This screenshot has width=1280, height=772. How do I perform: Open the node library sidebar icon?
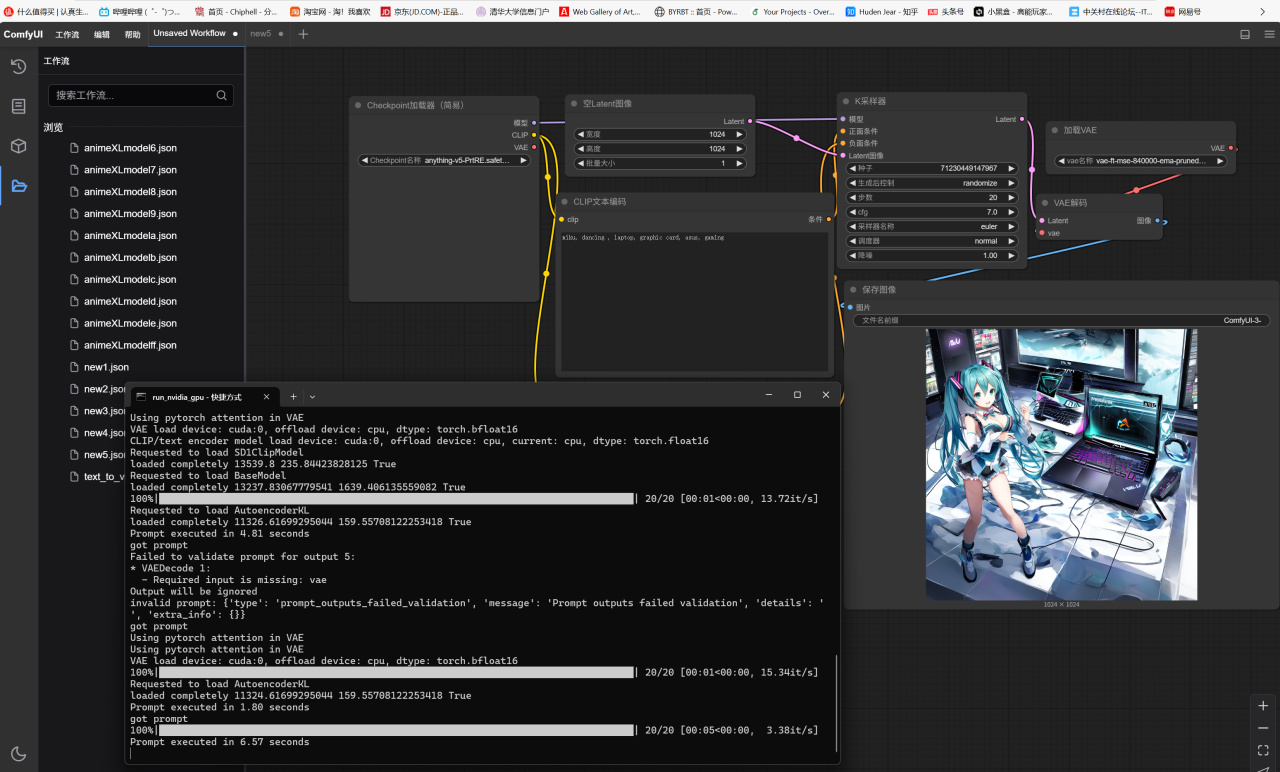click(18, 106)
